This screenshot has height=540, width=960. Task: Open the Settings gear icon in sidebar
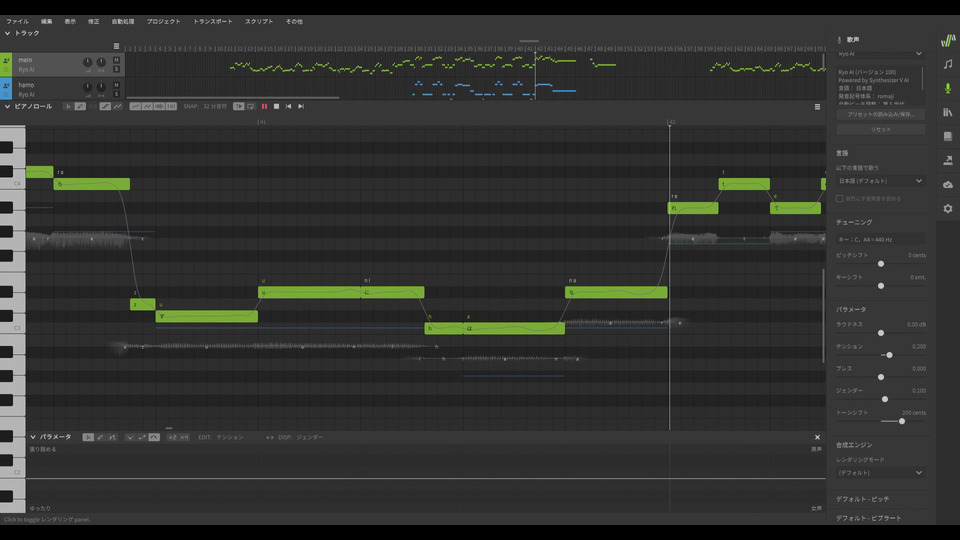click(x=948, y=208)
